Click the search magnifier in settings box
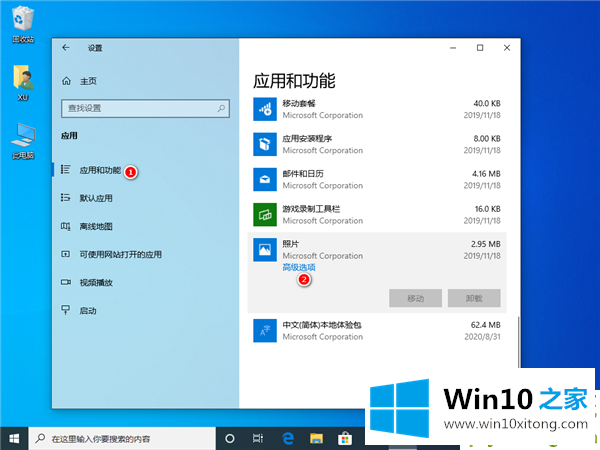 pos(221,108)
